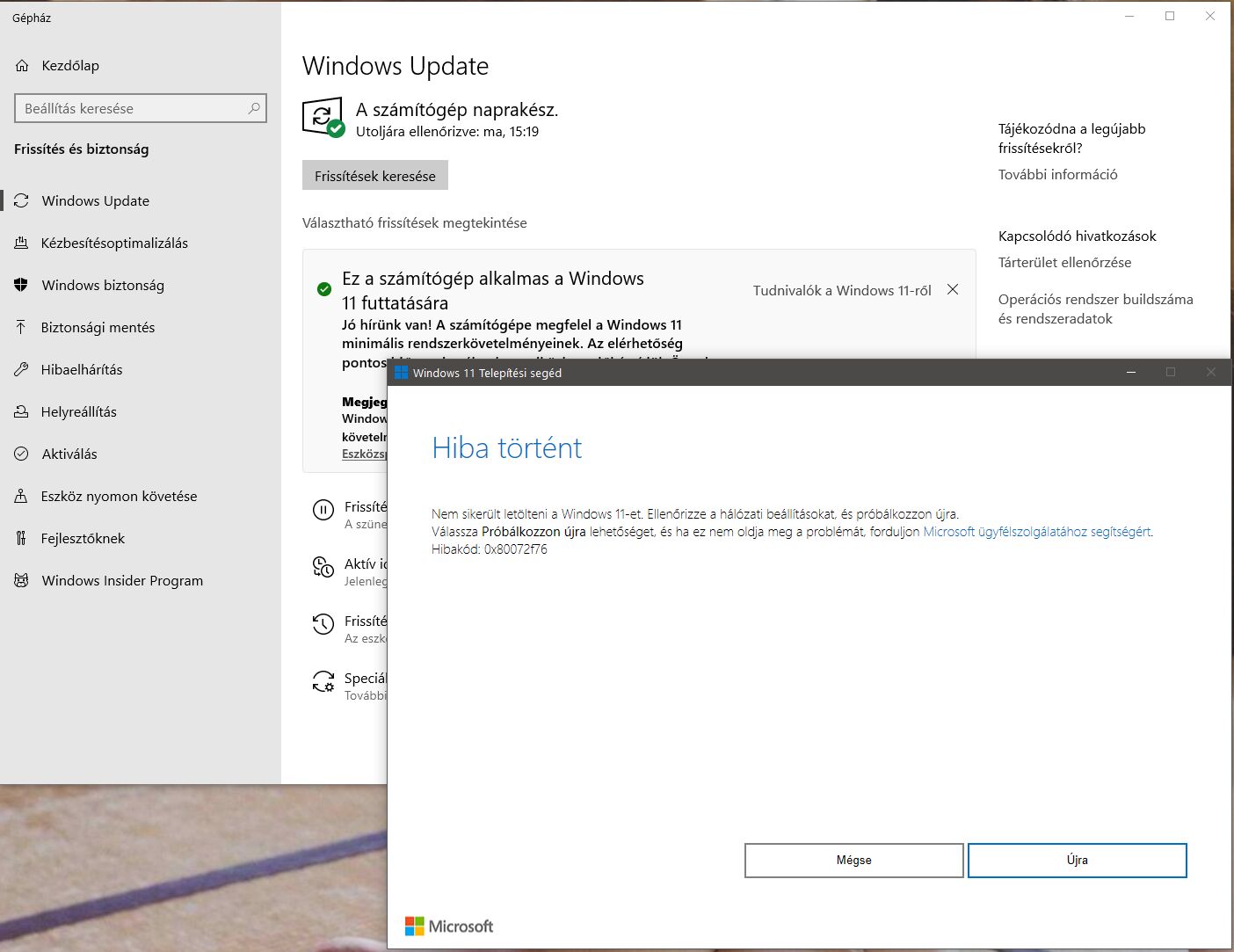The width and height of the screenshot is (1234, 952).
Task: Click in the Beállítás keresése search field
Action: coord(141,108)
